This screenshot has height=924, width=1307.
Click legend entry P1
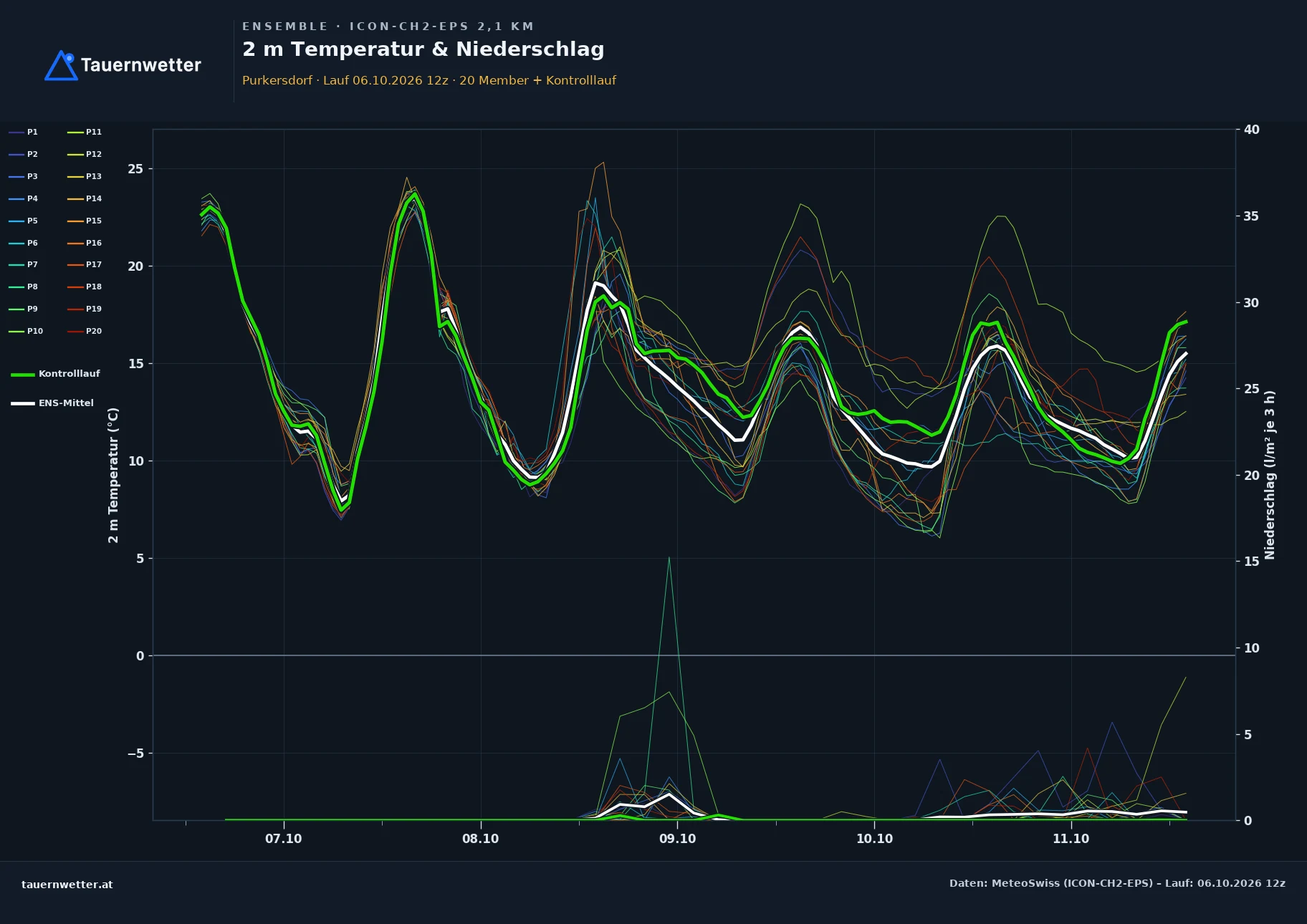click(24, 132)
